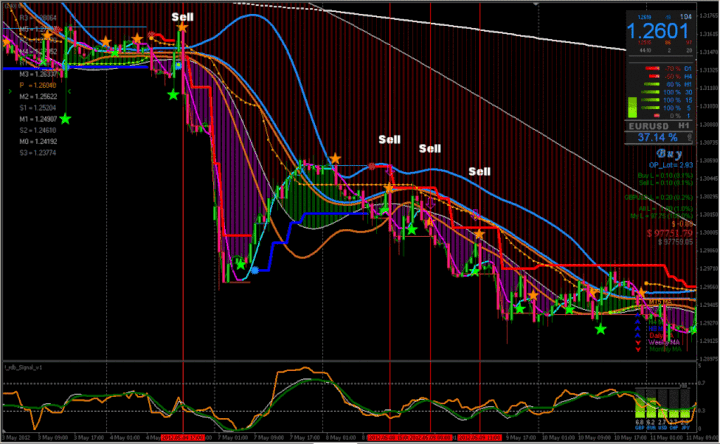Click the 7 May 09:00 time axis label
This screenshot has width=720, height=444.
[271, 438]
